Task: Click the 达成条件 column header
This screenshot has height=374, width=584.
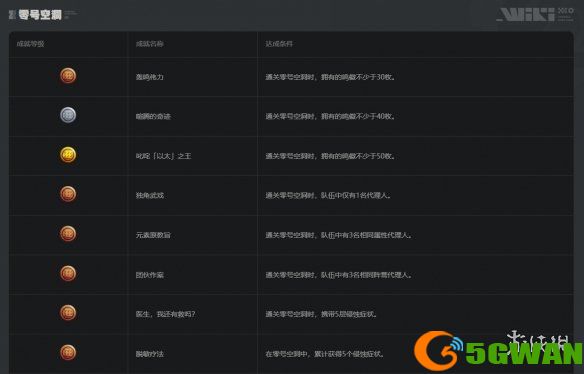Action: [279, 44]
